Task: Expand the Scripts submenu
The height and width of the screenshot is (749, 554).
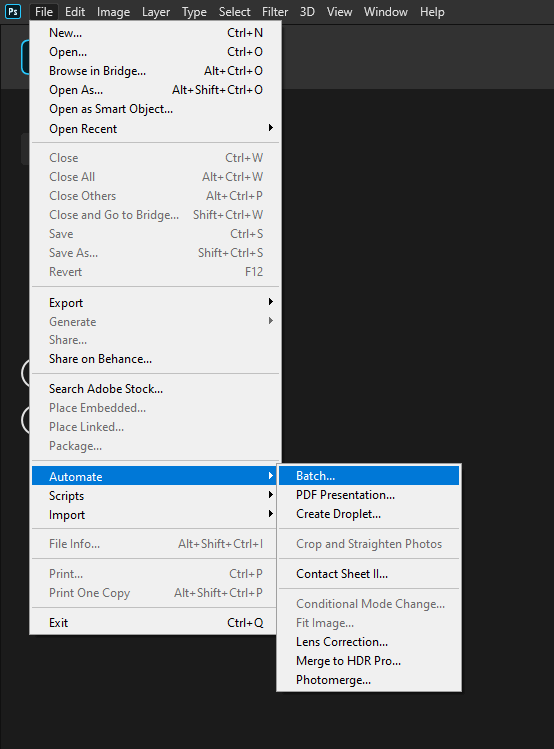Action: 155,496
